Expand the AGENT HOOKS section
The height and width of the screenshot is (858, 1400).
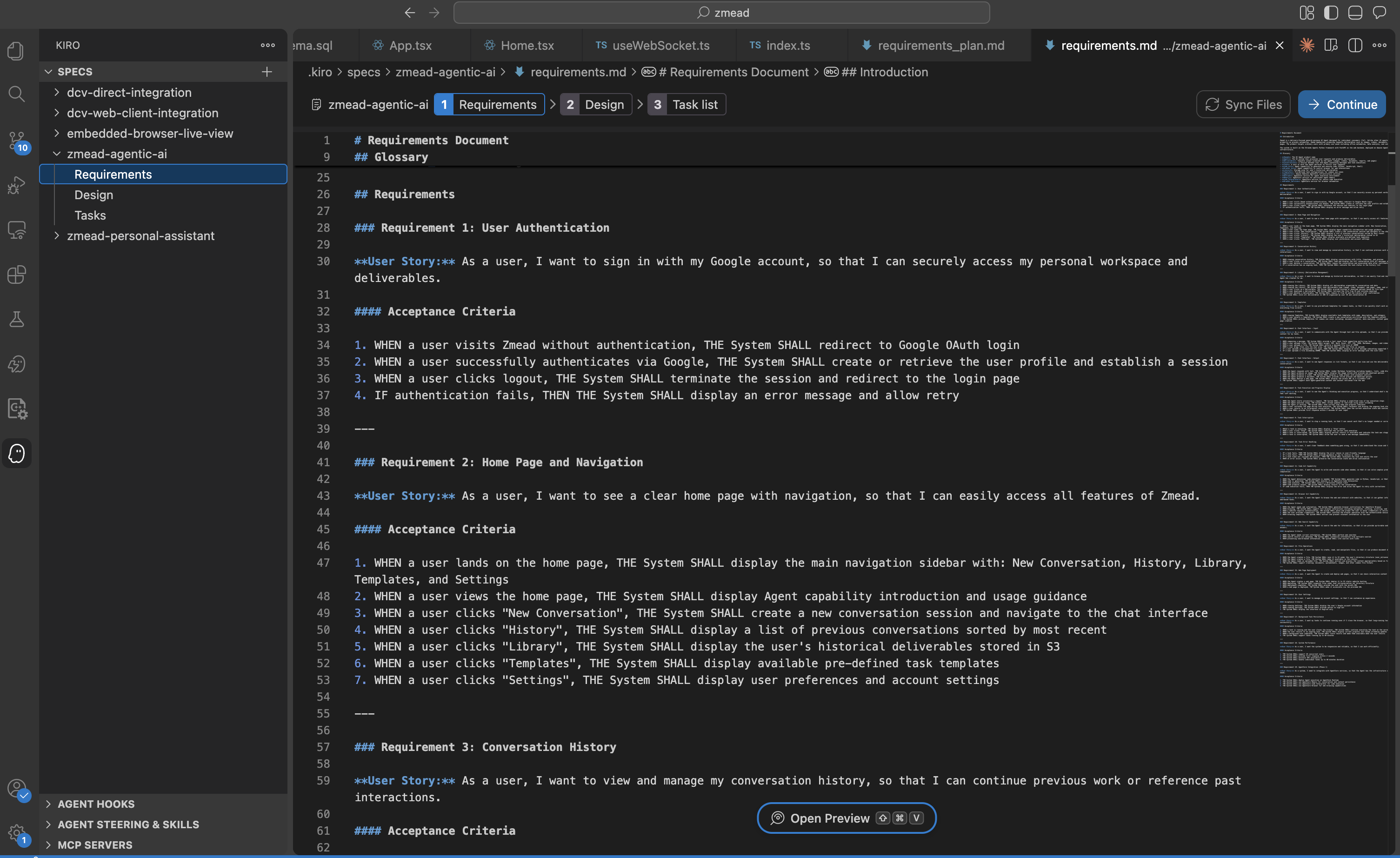click(x=49, y=804)
